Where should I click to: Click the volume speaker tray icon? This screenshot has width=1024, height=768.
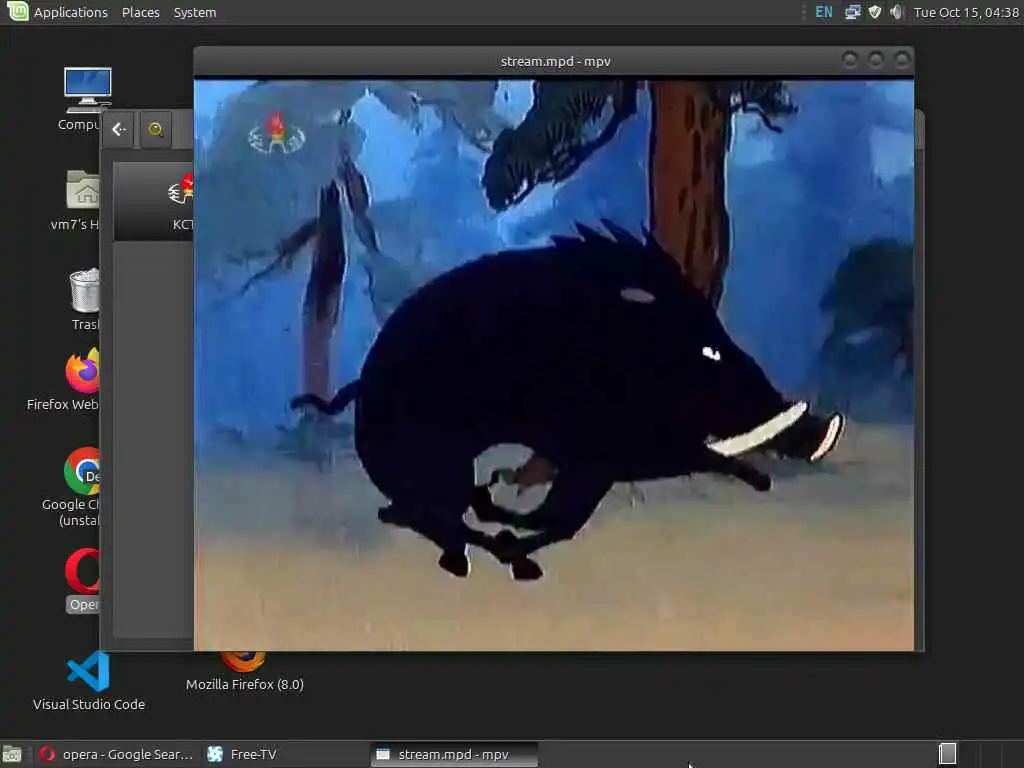tap(896, 12)
